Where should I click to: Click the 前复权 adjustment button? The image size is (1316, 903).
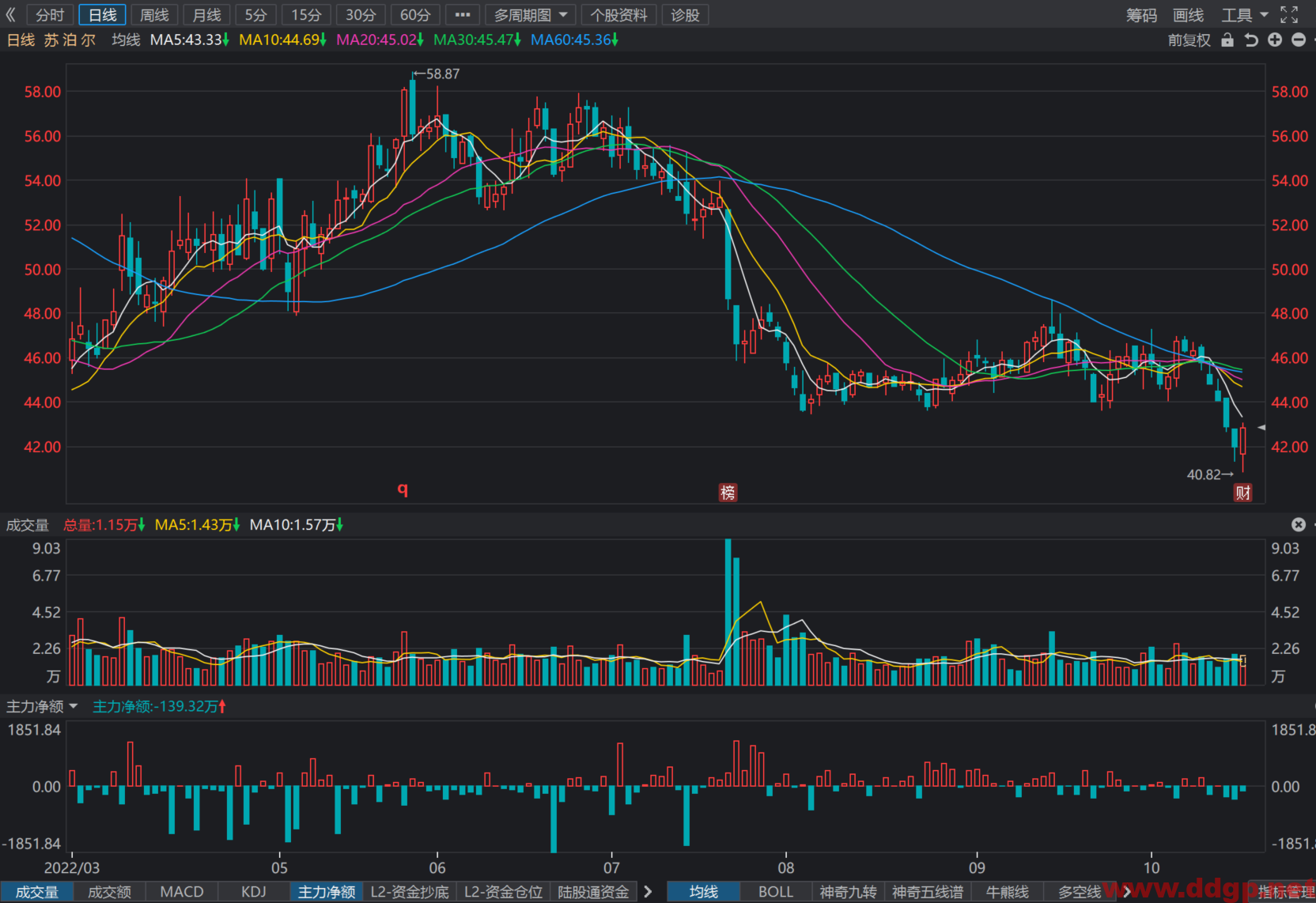(1189, 40)
